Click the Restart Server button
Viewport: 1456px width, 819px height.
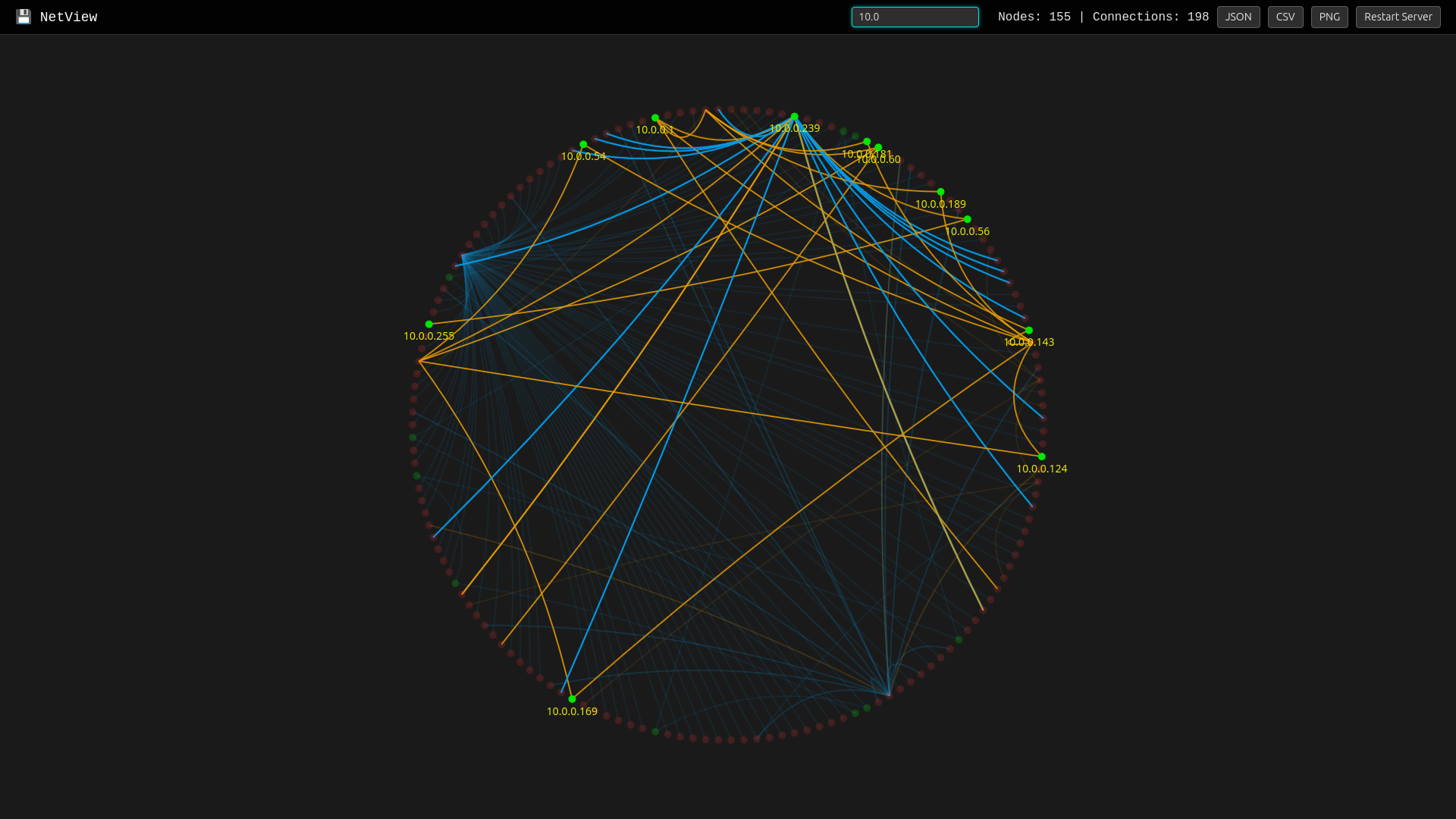coord(1398,17)
